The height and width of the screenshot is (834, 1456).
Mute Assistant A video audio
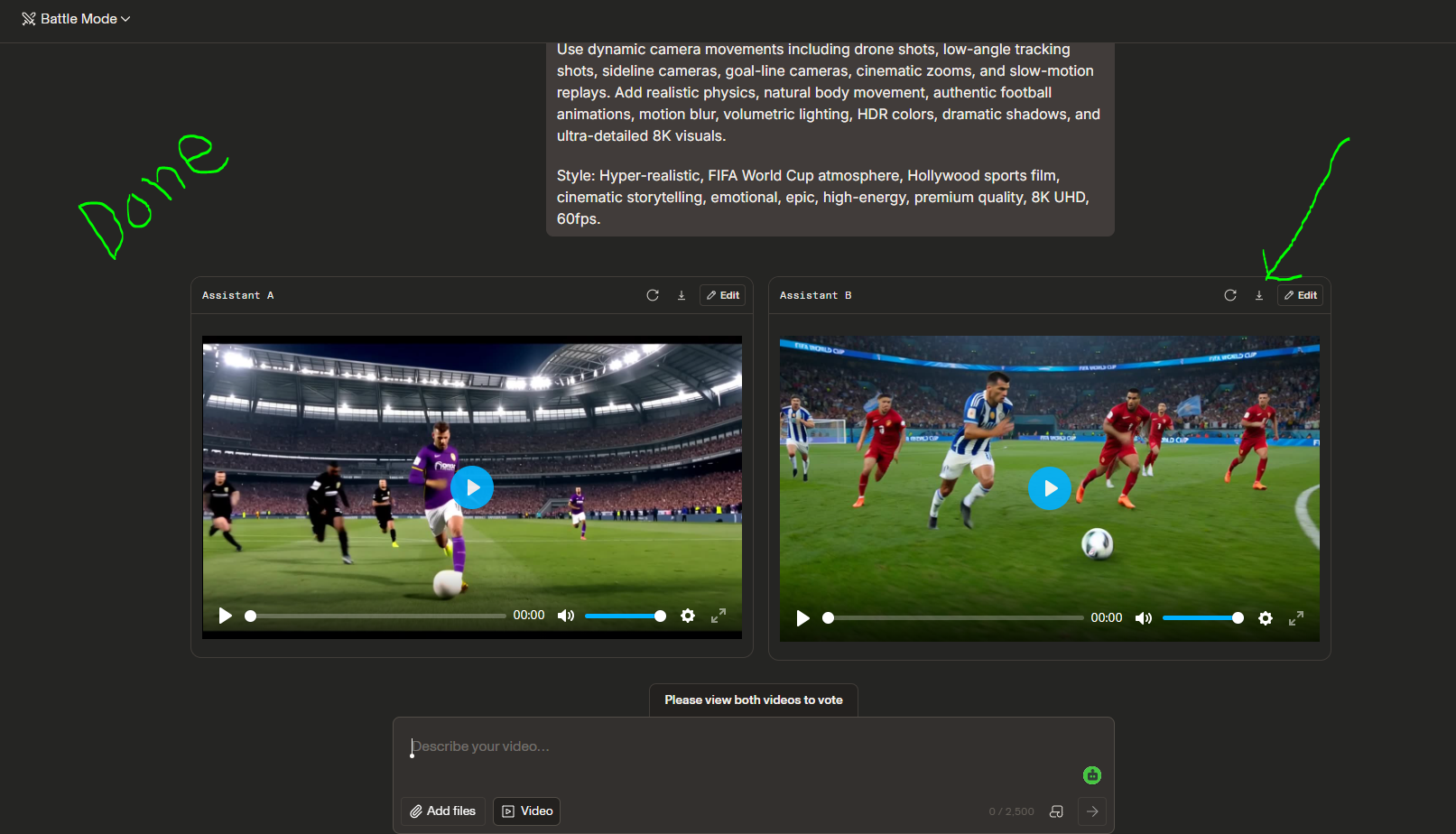(x=566, y=616)
